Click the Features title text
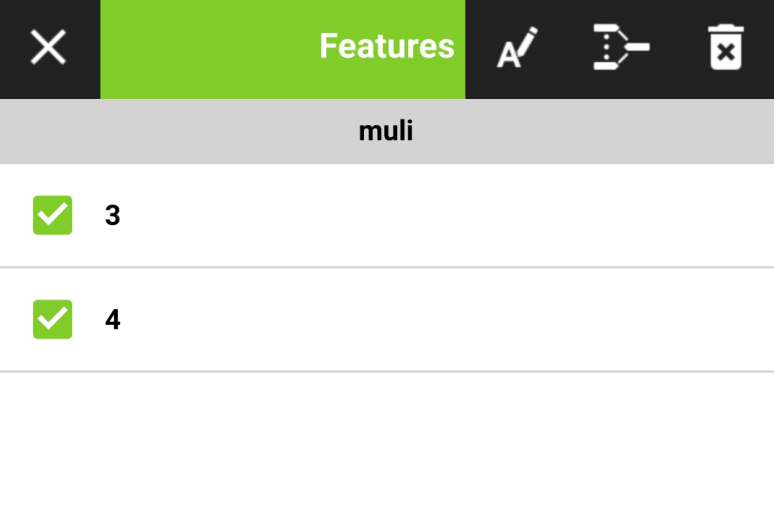The width and height of the screenshot is (774, 514). [386, 47]
